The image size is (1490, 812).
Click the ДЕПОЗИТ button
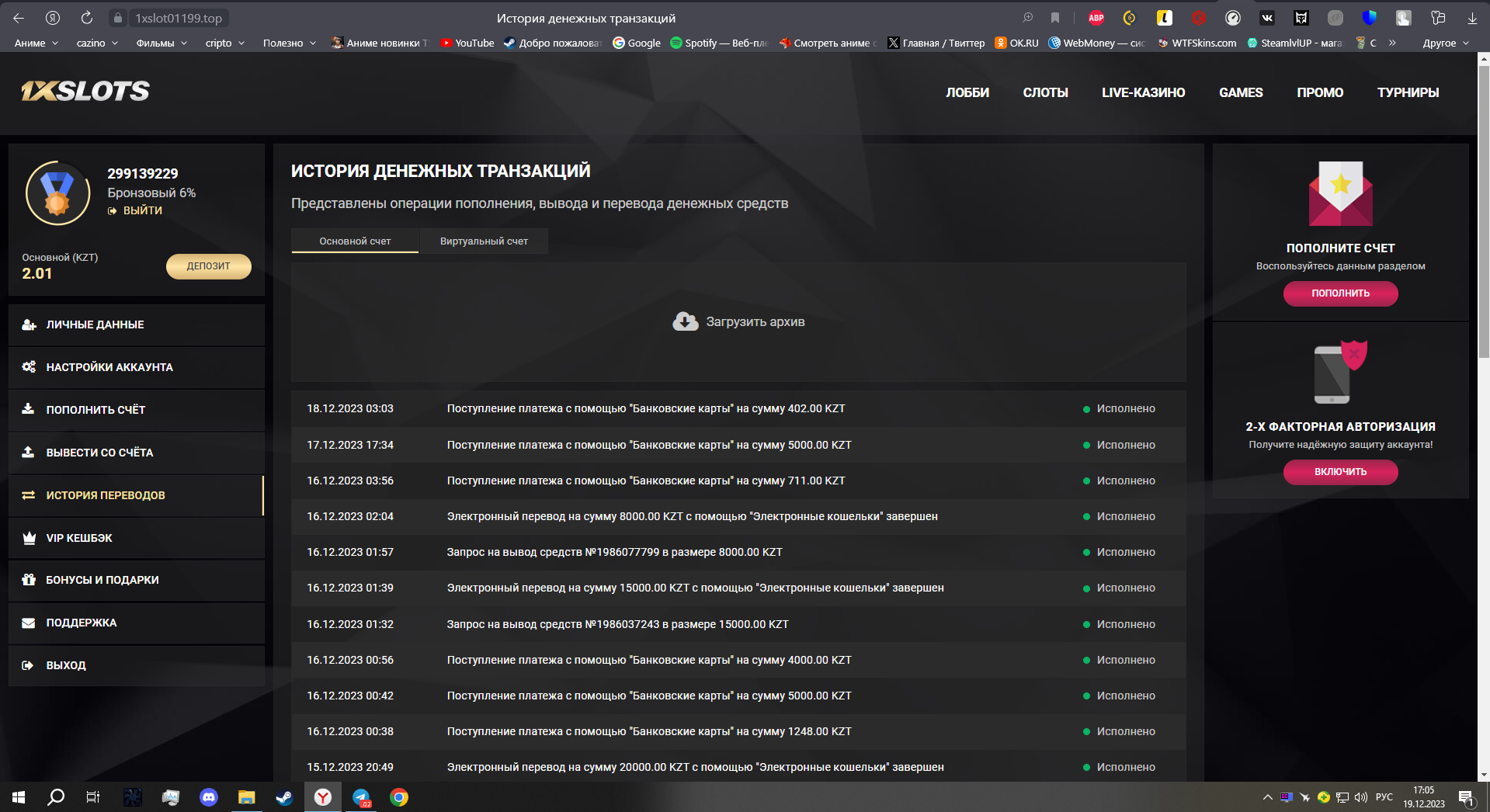pos(209,266)
